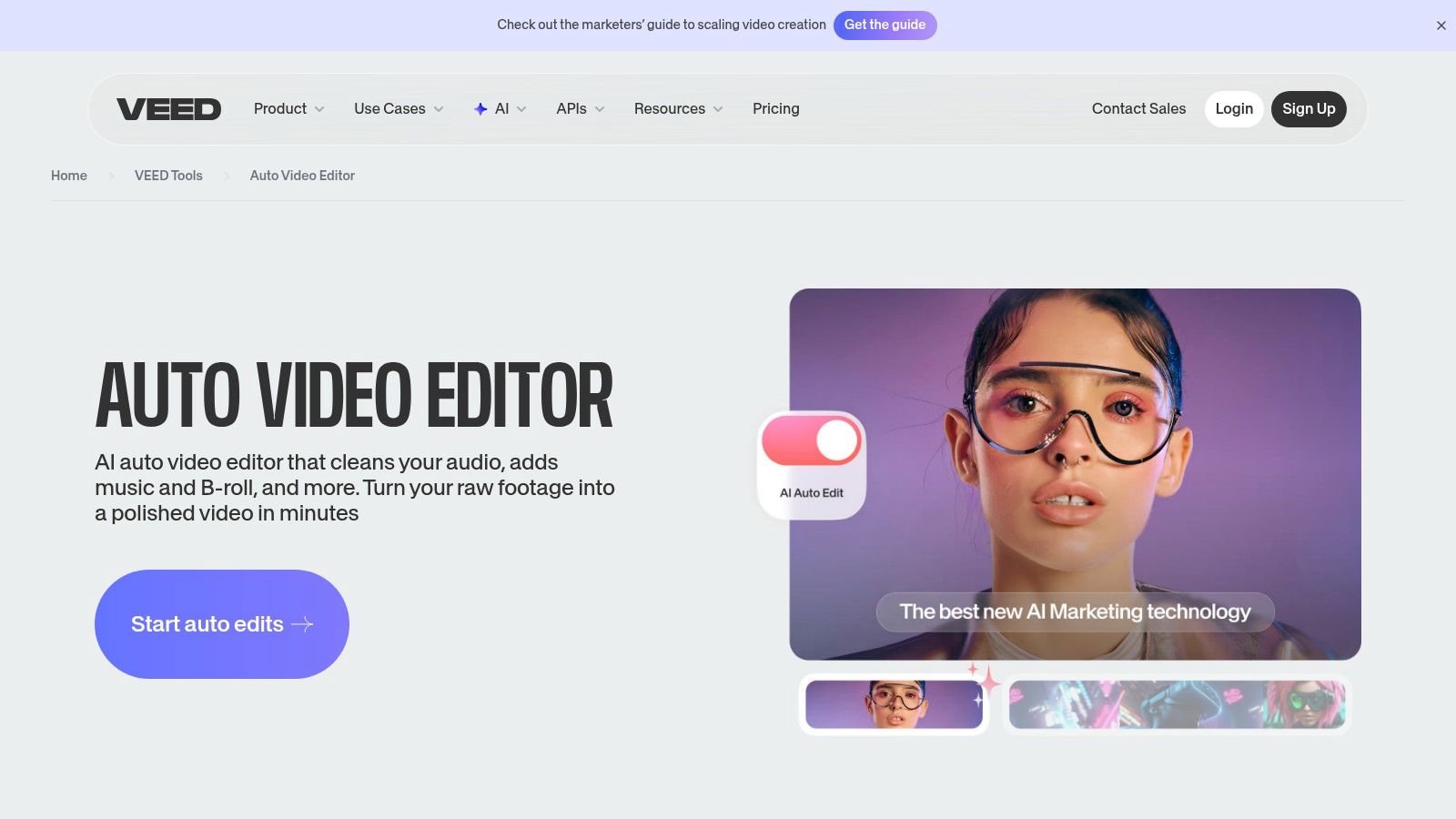Click the arrow icon in Start auto edits

pos(302,624)
